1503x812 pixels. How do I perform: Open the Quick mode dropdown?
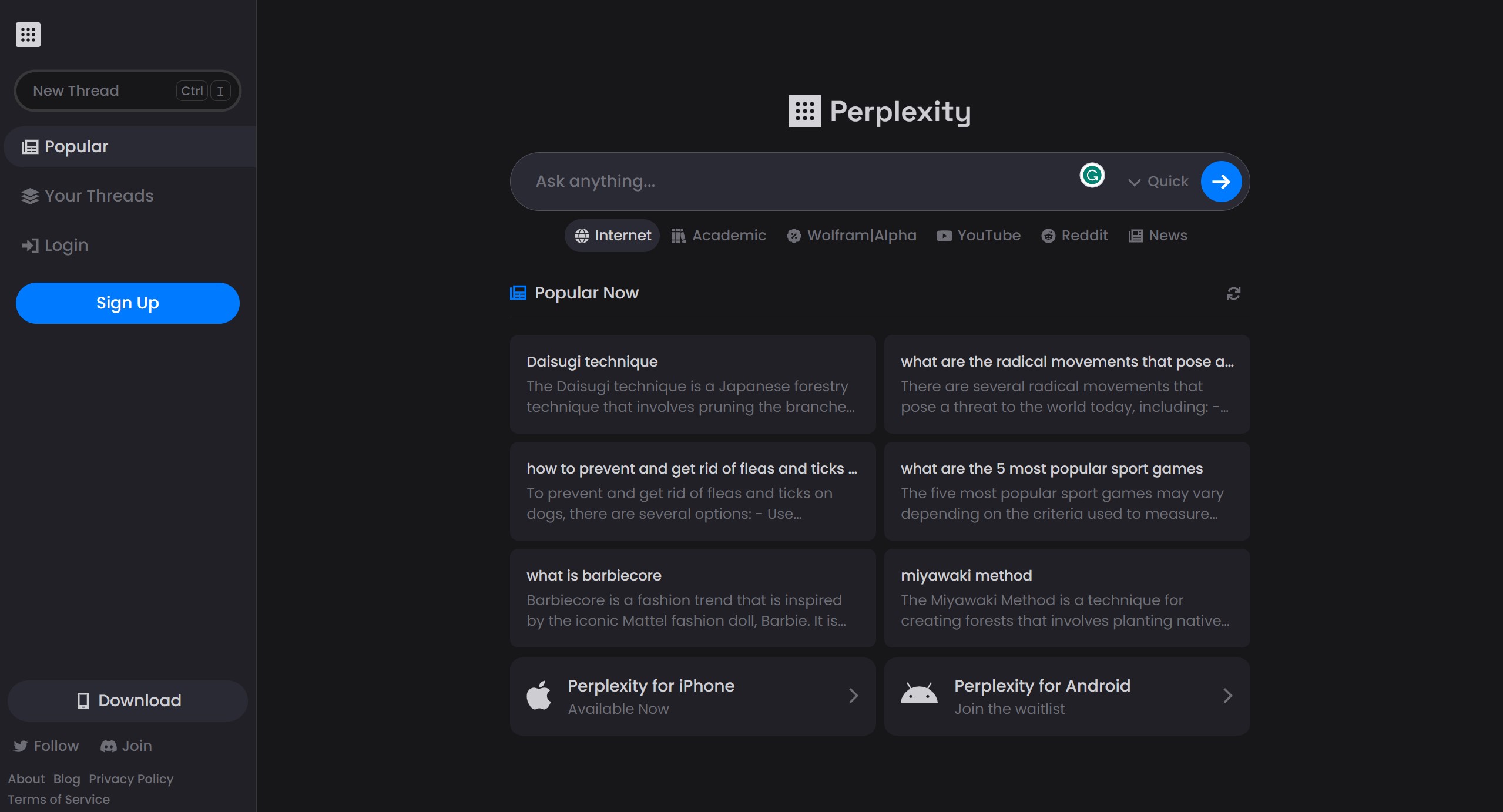point(1156,181)
